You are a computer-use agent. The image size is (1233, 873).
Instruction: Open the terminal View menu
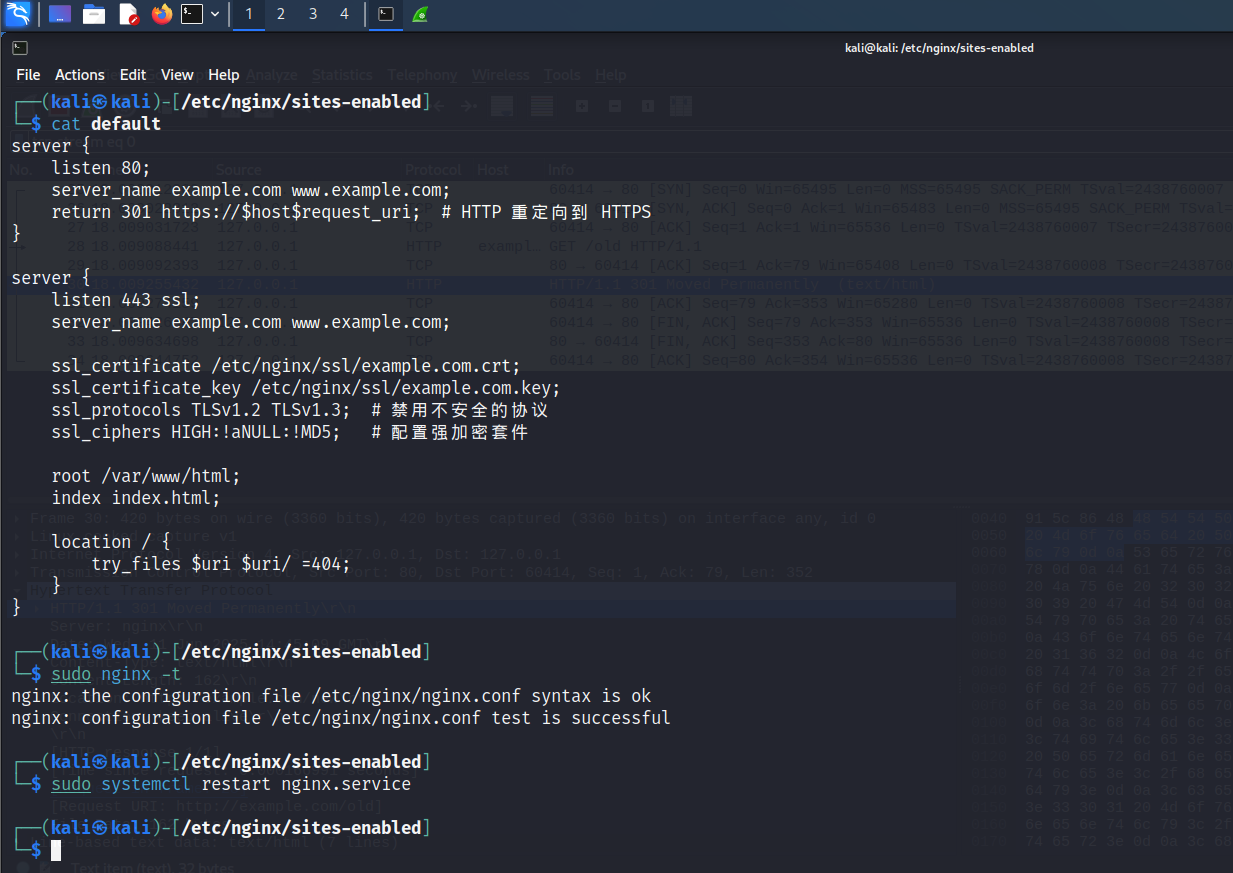[x=177, y=75]
